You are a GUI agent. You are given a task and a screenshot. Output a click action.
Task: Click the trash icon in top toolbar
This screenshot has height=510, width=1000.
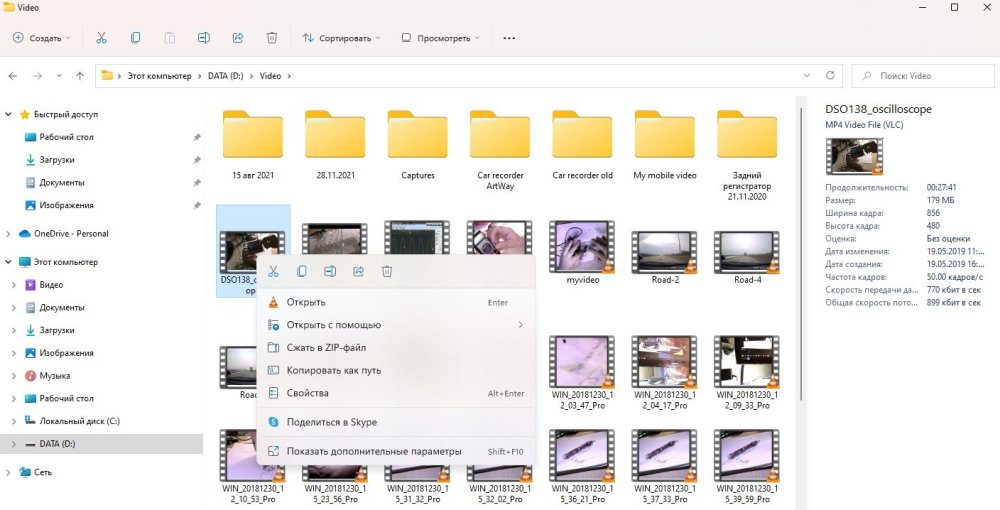(x=271, y=38)
